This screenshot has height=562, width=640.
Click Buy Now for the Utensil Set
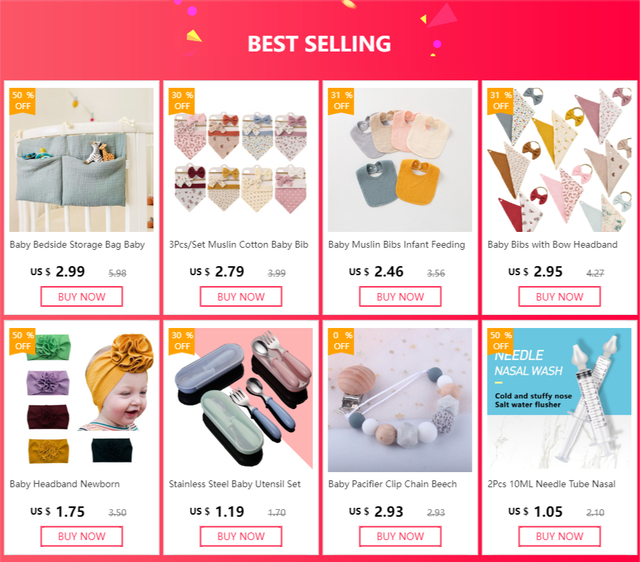click(x=241, y=536)
